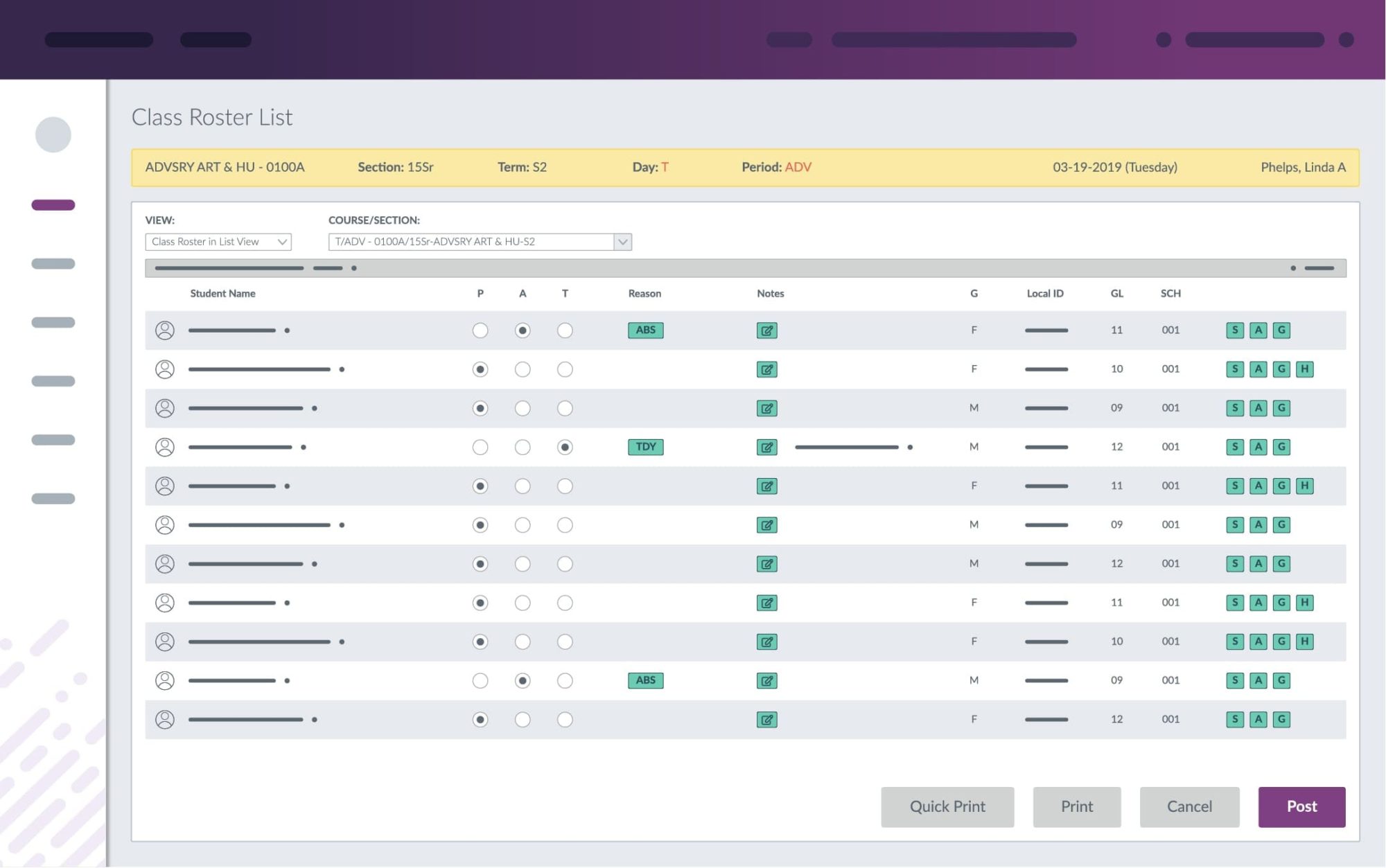This screenshot has height=868, width=1386.
Task: Click the G button for sixth student
Action: [1281, 524]
